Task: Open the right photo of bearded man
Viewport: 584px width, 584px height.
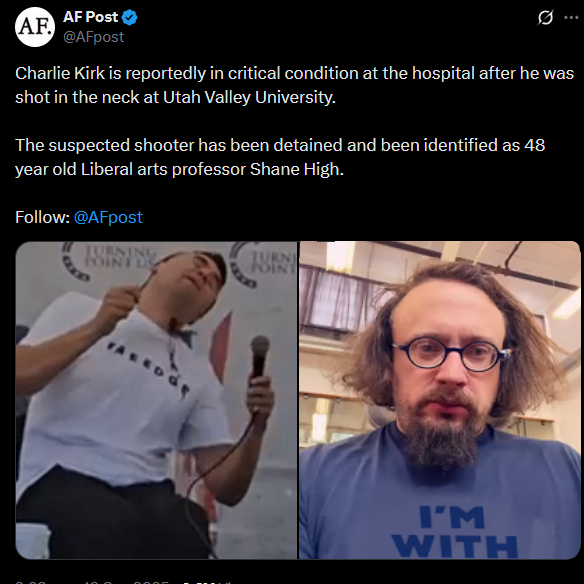Action: pos(440,400)
